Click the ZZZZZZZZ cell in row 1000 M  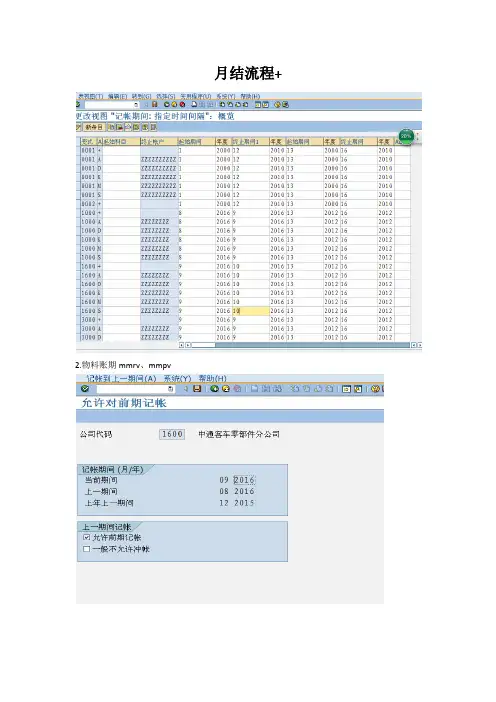click(159, 248)
